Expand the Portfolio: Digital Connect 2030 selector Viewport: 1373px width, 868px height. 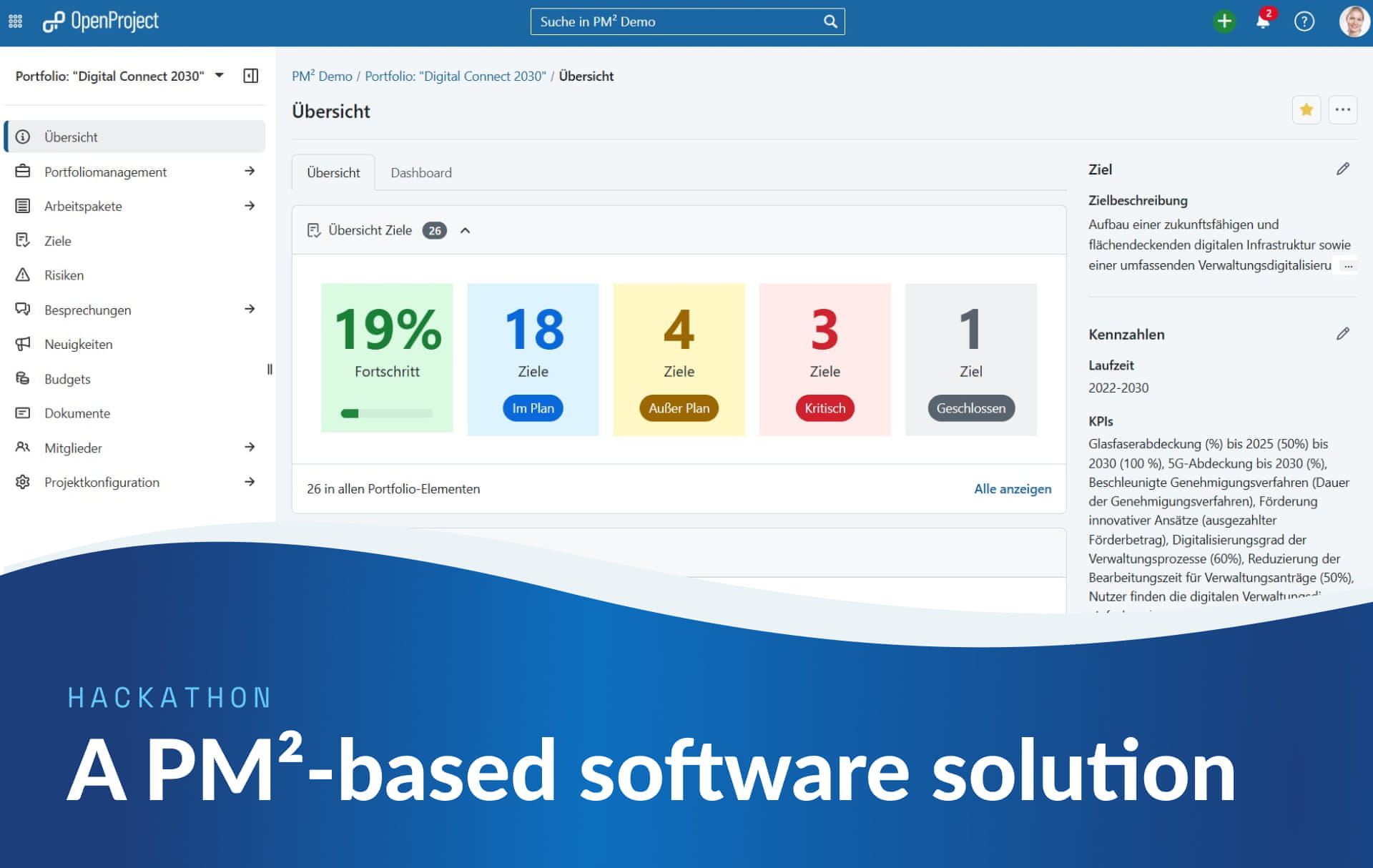[219, 75]
